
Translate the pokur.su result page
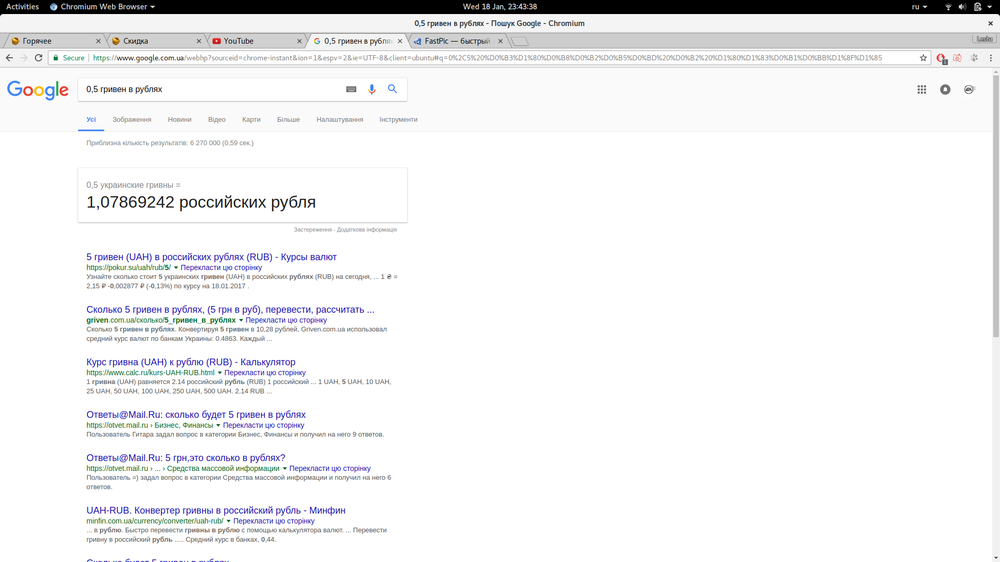click(x=221, y=268)
